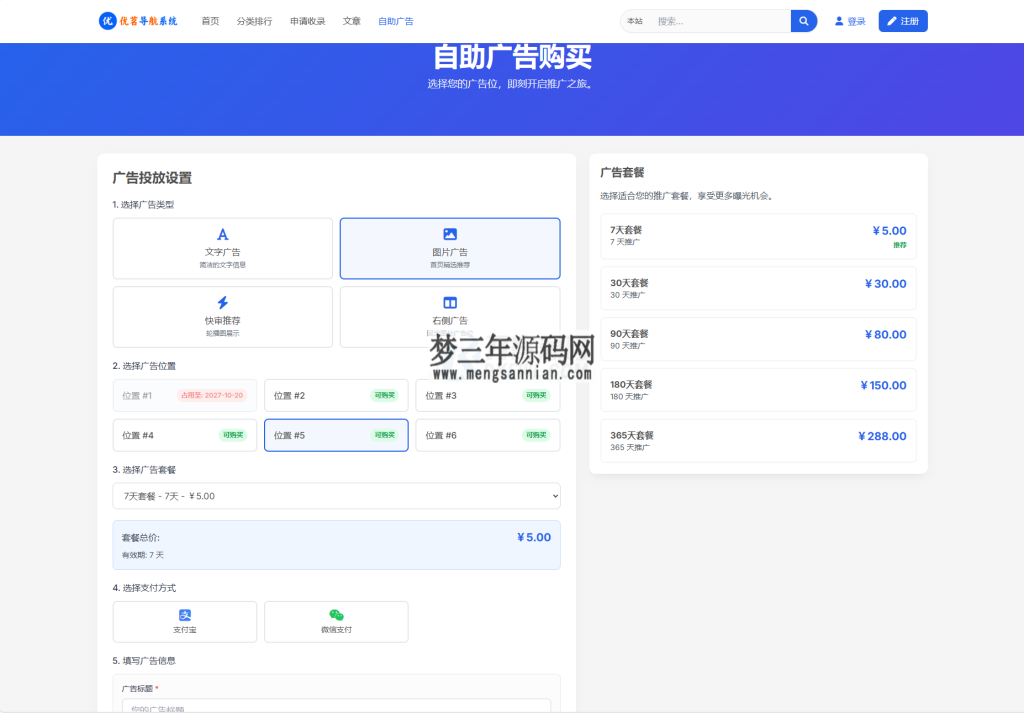Click the lightning icon for 快审推荐
Viewport: 1024px width, 713px height.
[x=222, y=302]
